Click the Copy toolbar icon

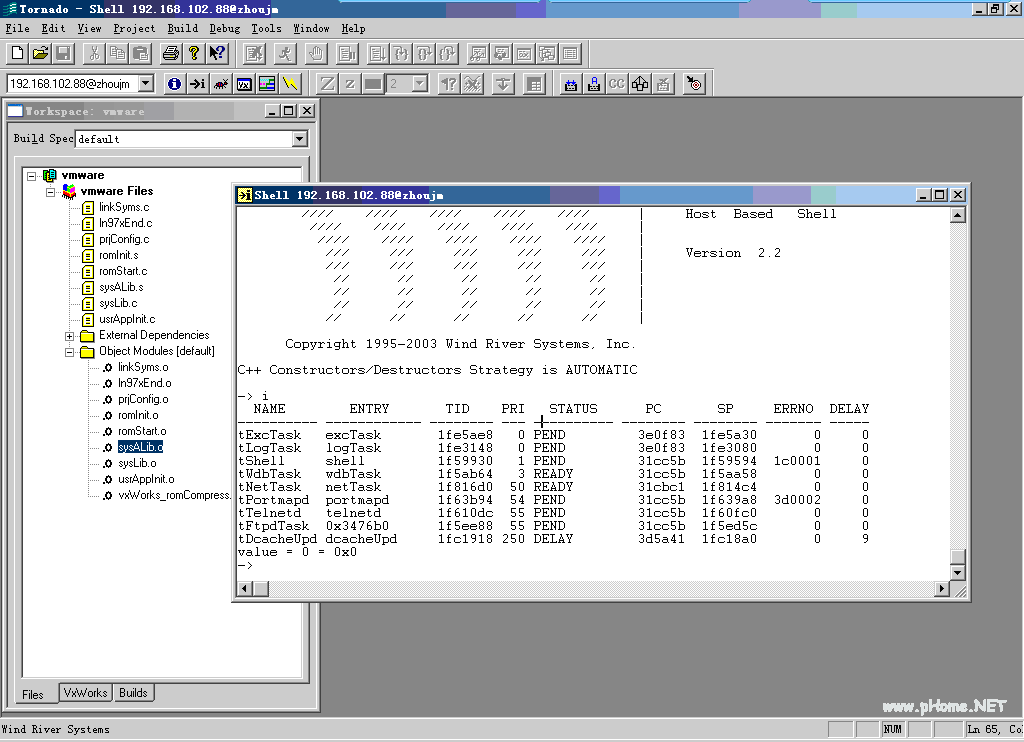[x=118, y=54]
